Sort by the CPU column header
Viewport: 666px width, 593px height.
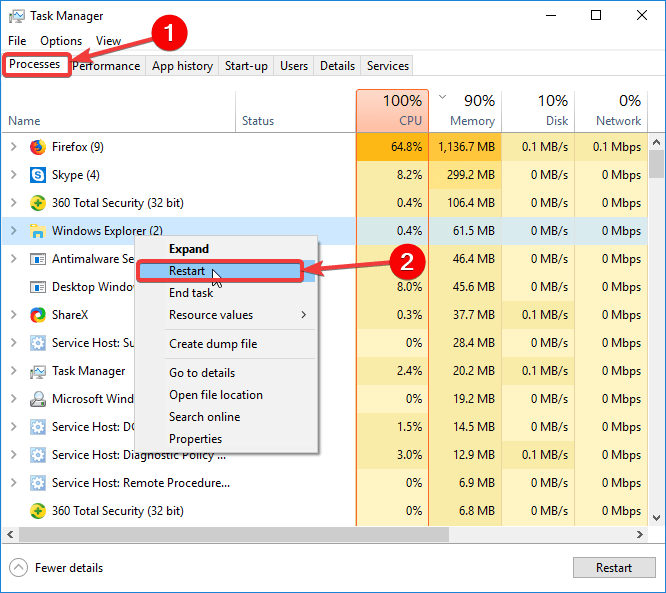392,111
